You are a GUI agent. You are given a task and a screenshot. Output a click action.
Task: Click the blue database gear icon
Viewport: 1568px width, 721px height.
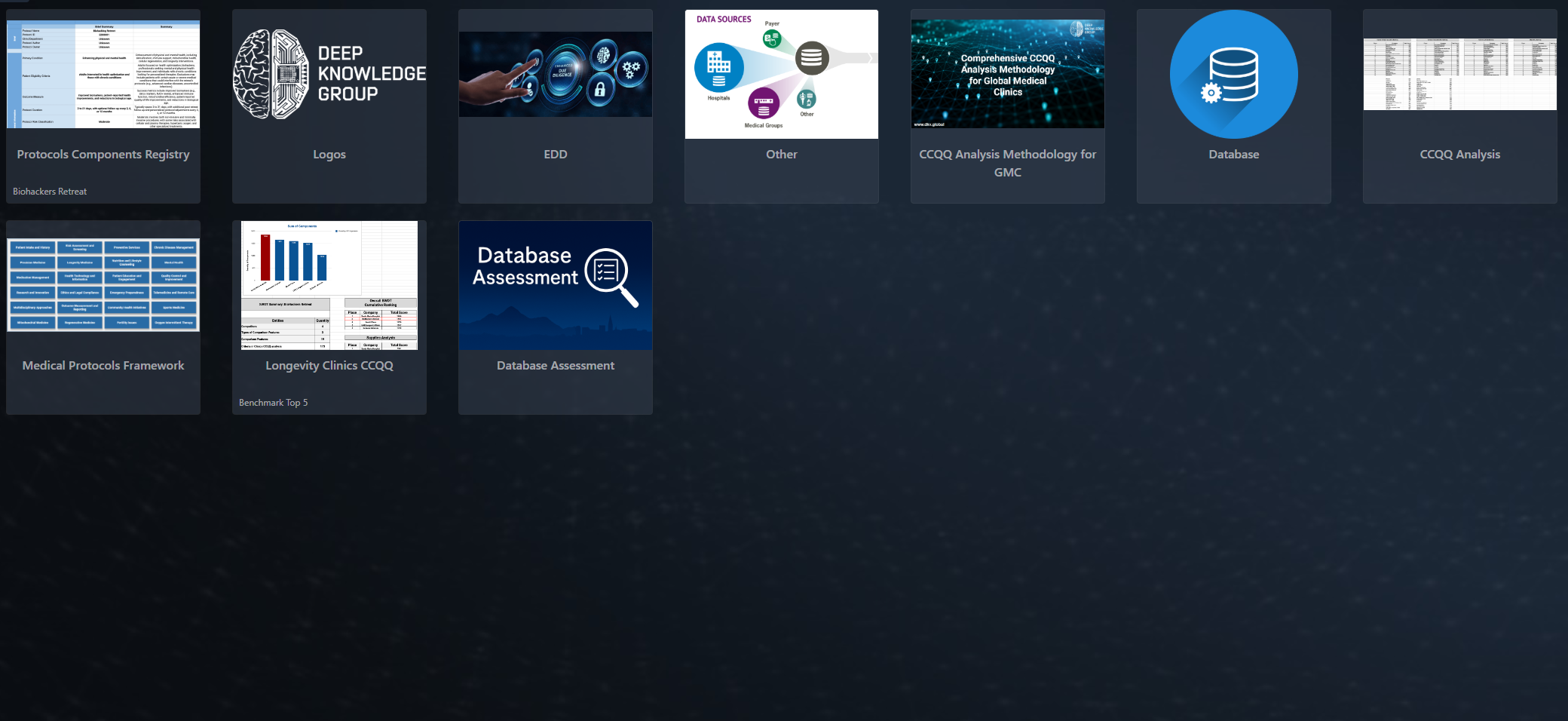pos(1233,74)
